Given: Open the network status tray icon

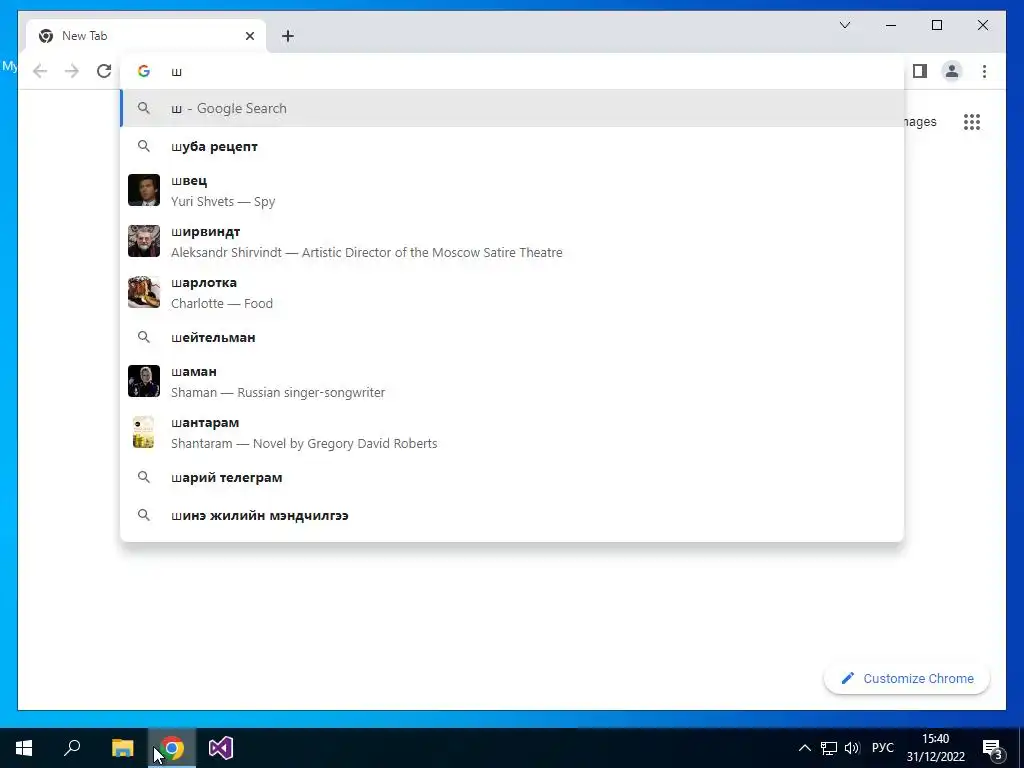Looking at the screenshot, I should (829, 748).
